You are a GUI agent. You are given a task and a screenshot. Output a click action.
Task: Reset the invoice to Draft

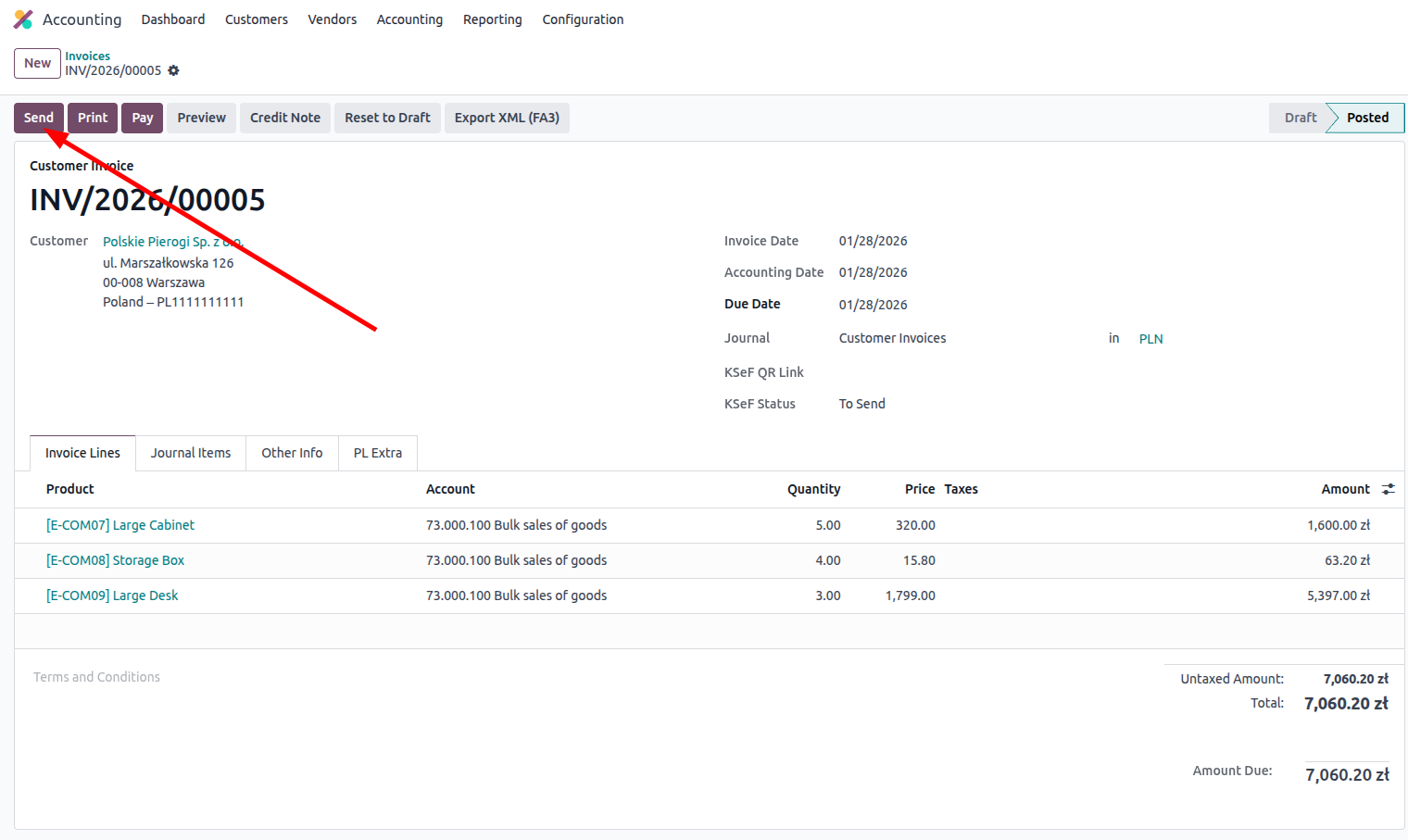coord(387,118)
